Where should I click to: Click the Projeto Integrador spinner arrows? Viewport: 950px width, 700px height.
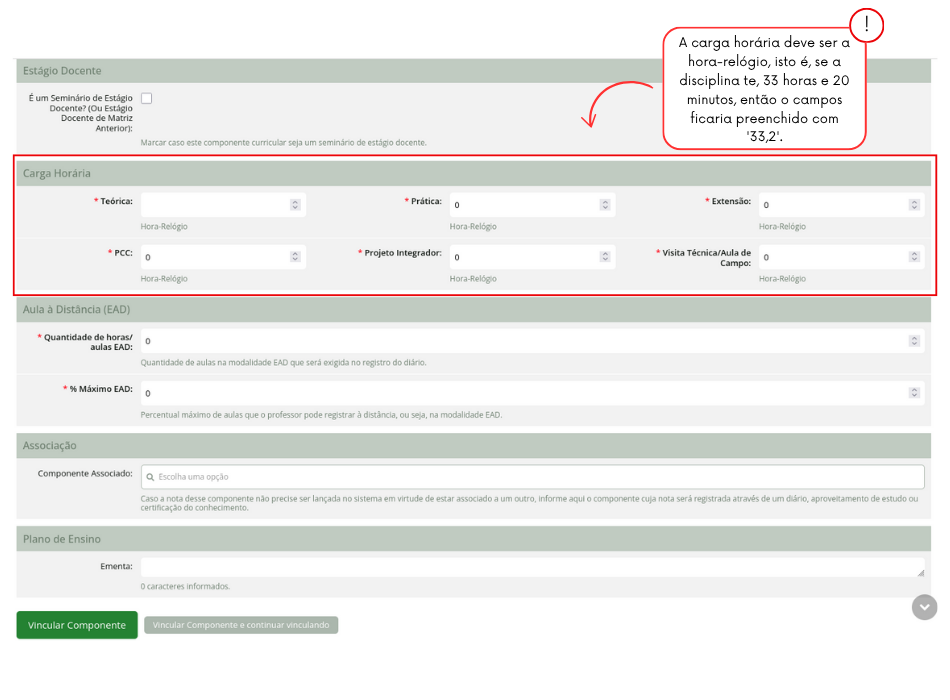605,257
